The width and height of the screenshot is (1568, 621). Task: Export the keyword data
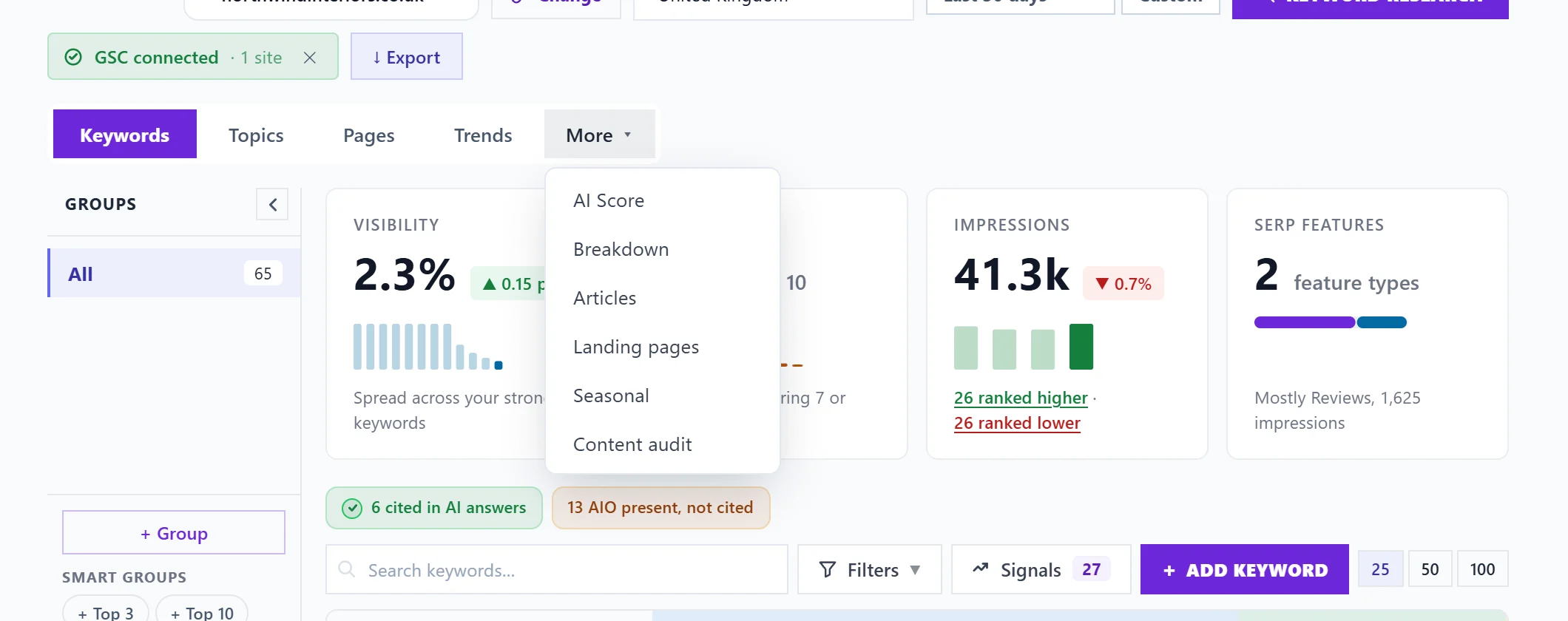tap(406, 56)
